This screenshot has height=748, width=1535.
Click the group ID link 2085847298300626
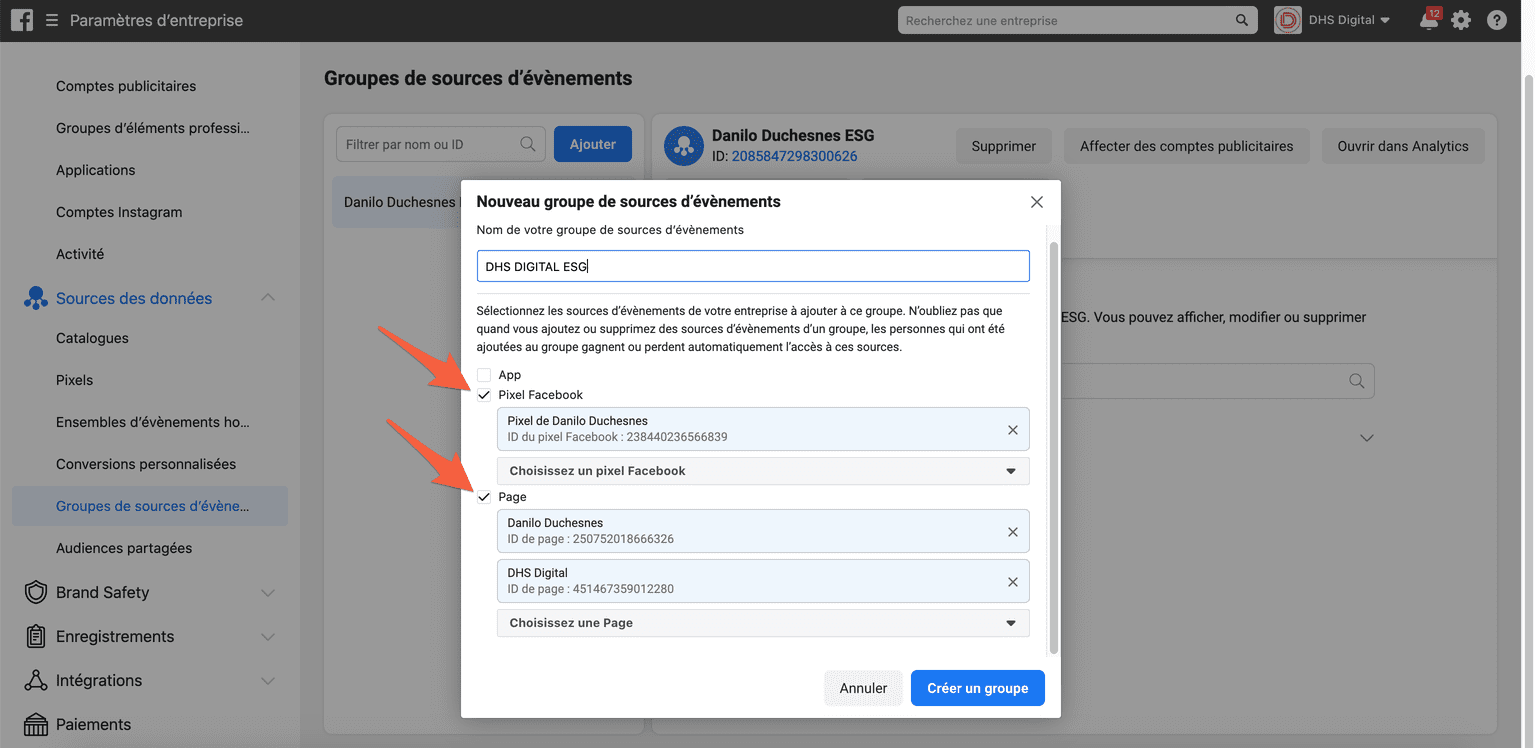[x=795, y=156]
